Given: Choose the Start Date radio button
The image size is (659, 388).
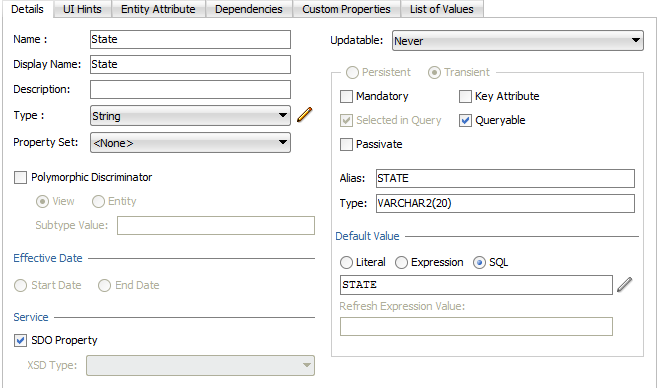Looking at the screenshot, I should (x=20, y=285).
